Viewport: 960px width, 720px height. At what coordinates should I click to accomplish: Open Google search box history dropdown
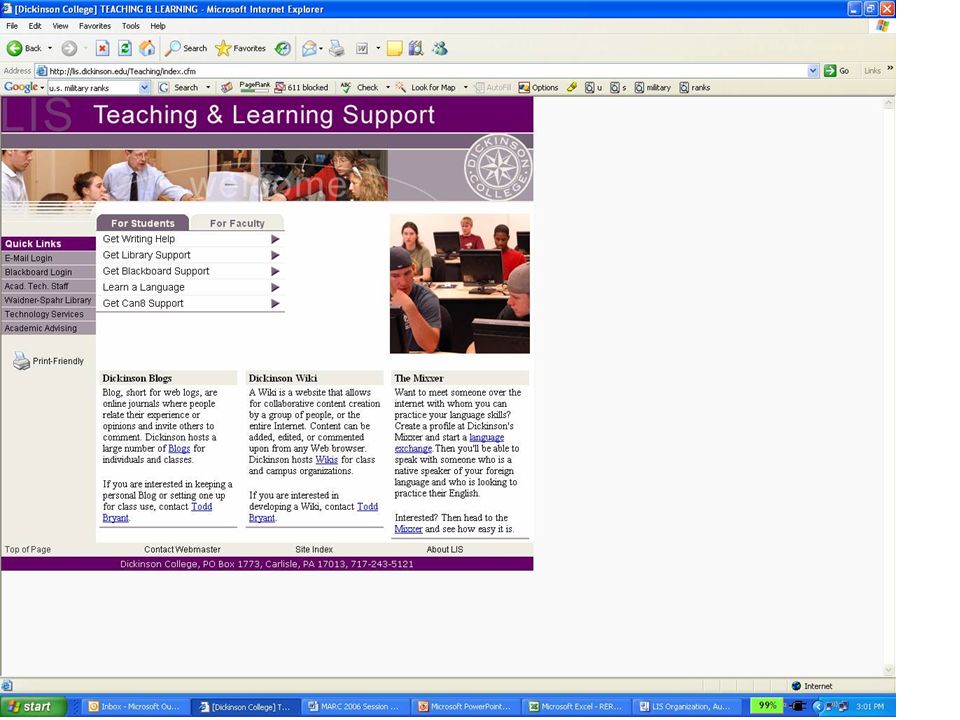tap(144, 88)
